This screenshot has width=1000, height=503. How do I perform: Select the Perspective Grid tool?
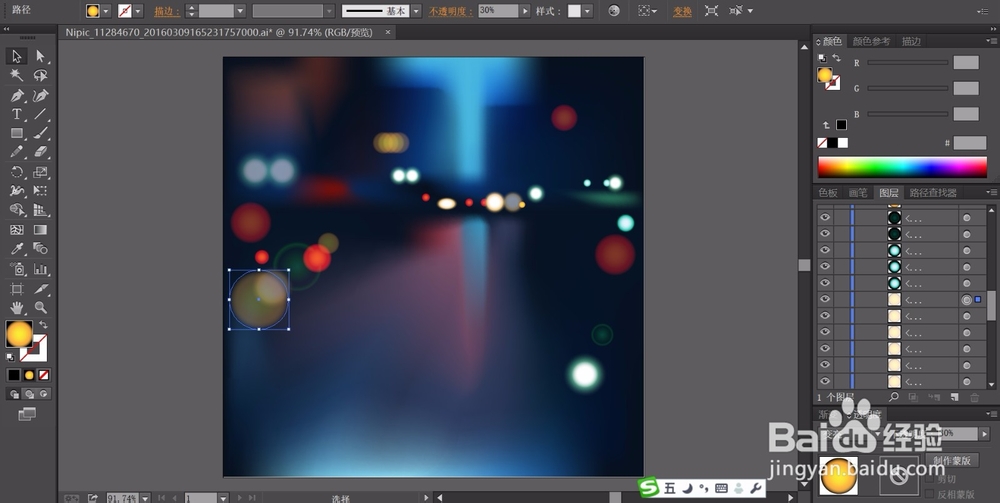pos(41,210)
